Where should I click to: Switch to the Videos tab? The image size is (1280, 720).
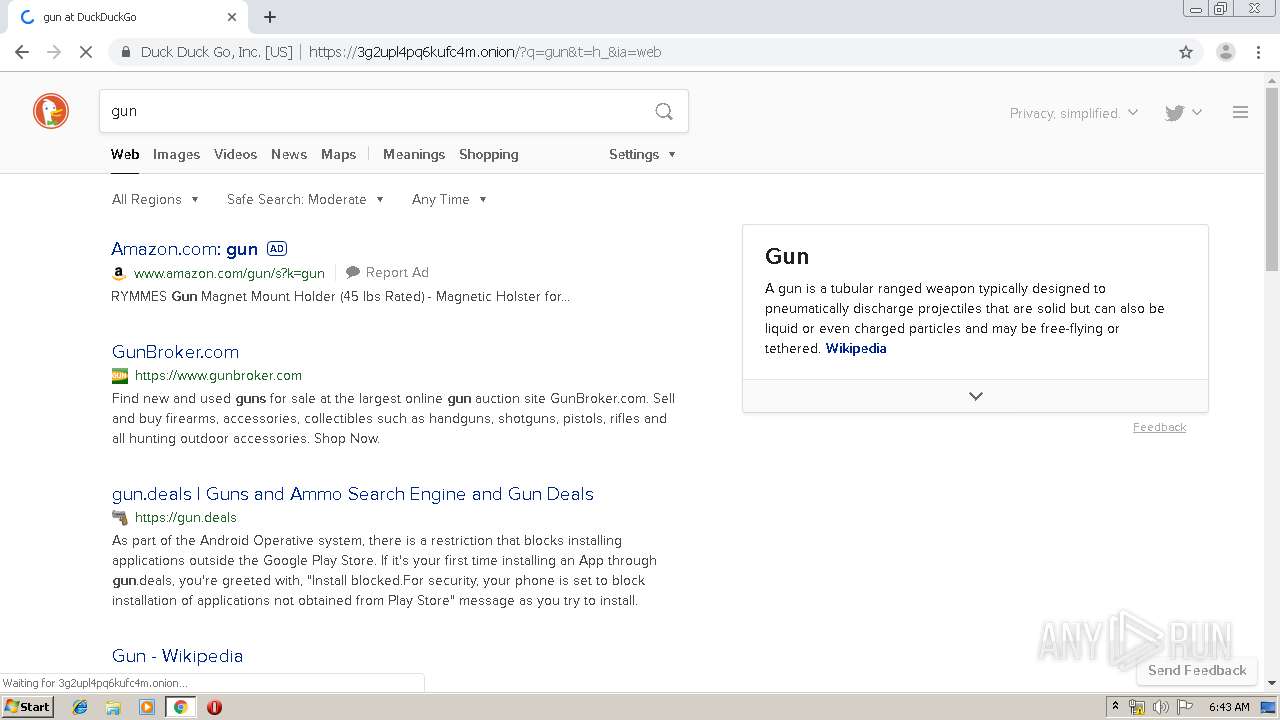(235, 154)
